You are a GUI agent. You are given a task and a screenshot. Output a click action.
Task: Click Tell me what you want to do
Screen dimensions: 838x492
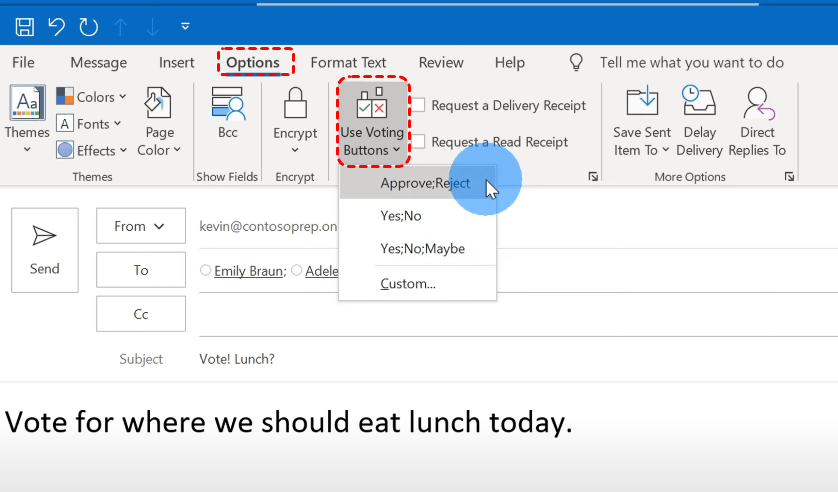point(692,63)
